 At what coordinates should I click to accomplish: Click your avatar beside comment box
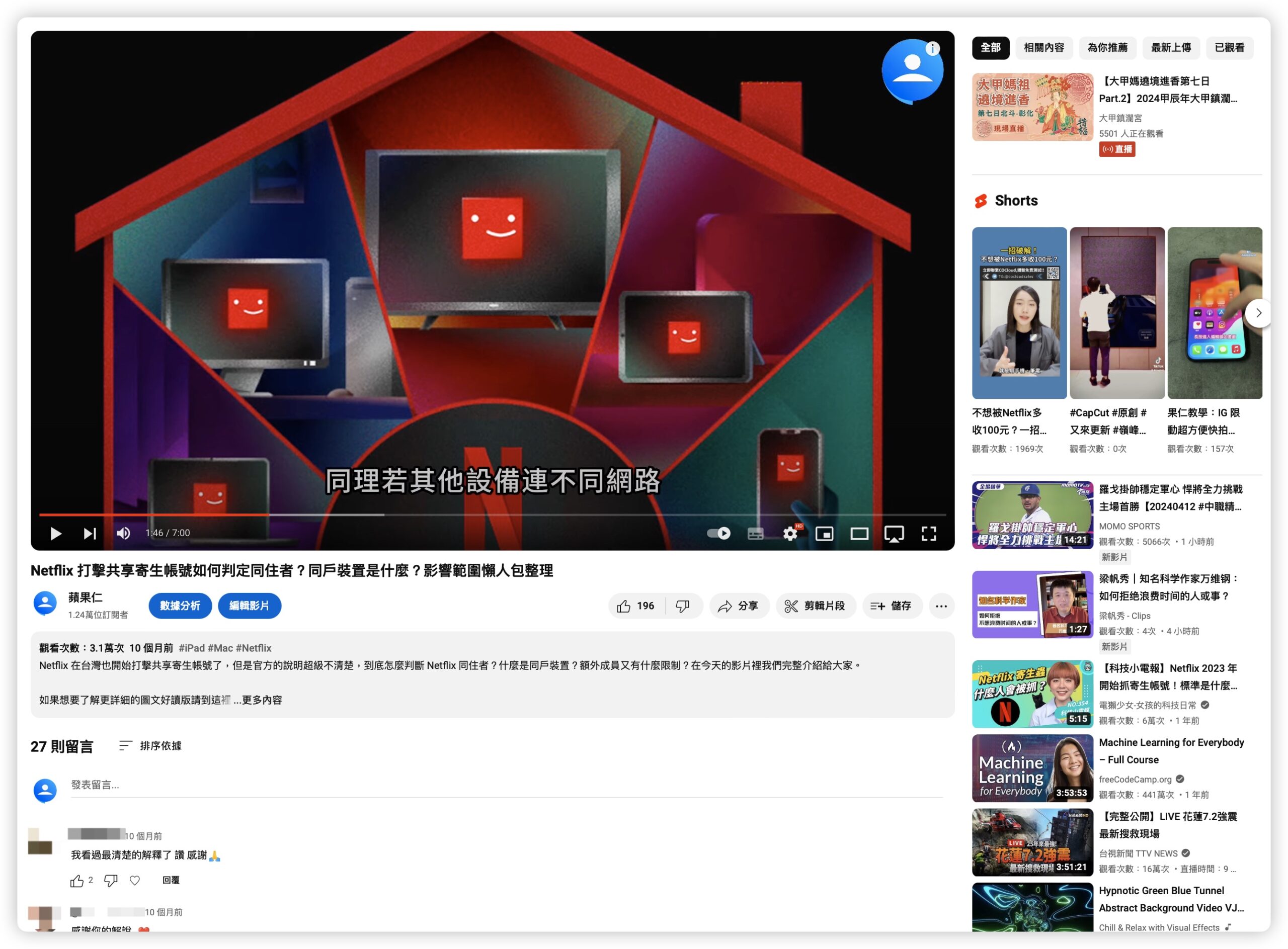click(45, 791)
